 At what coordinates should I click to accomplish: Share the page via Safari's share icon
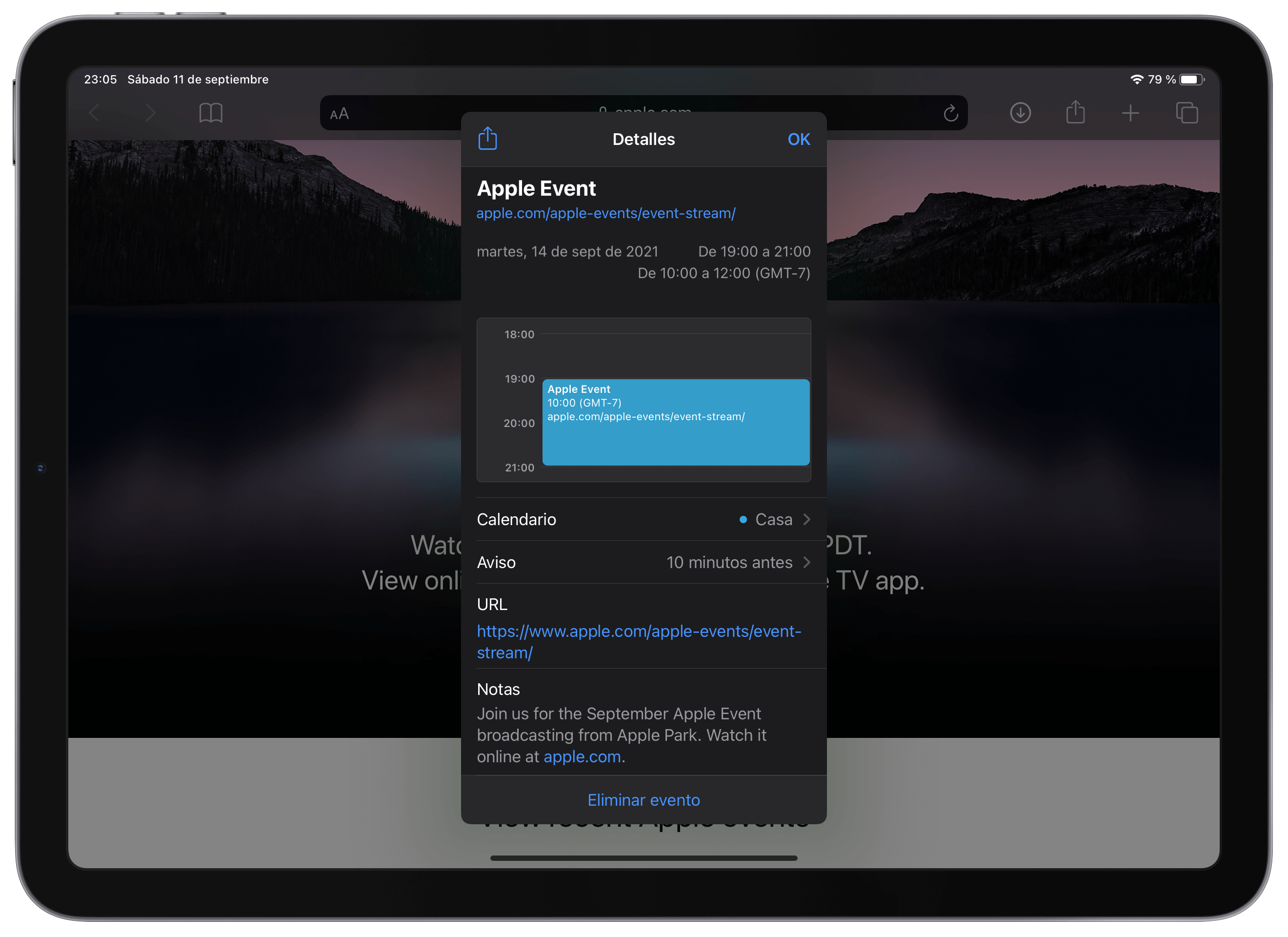point(1075,112)
